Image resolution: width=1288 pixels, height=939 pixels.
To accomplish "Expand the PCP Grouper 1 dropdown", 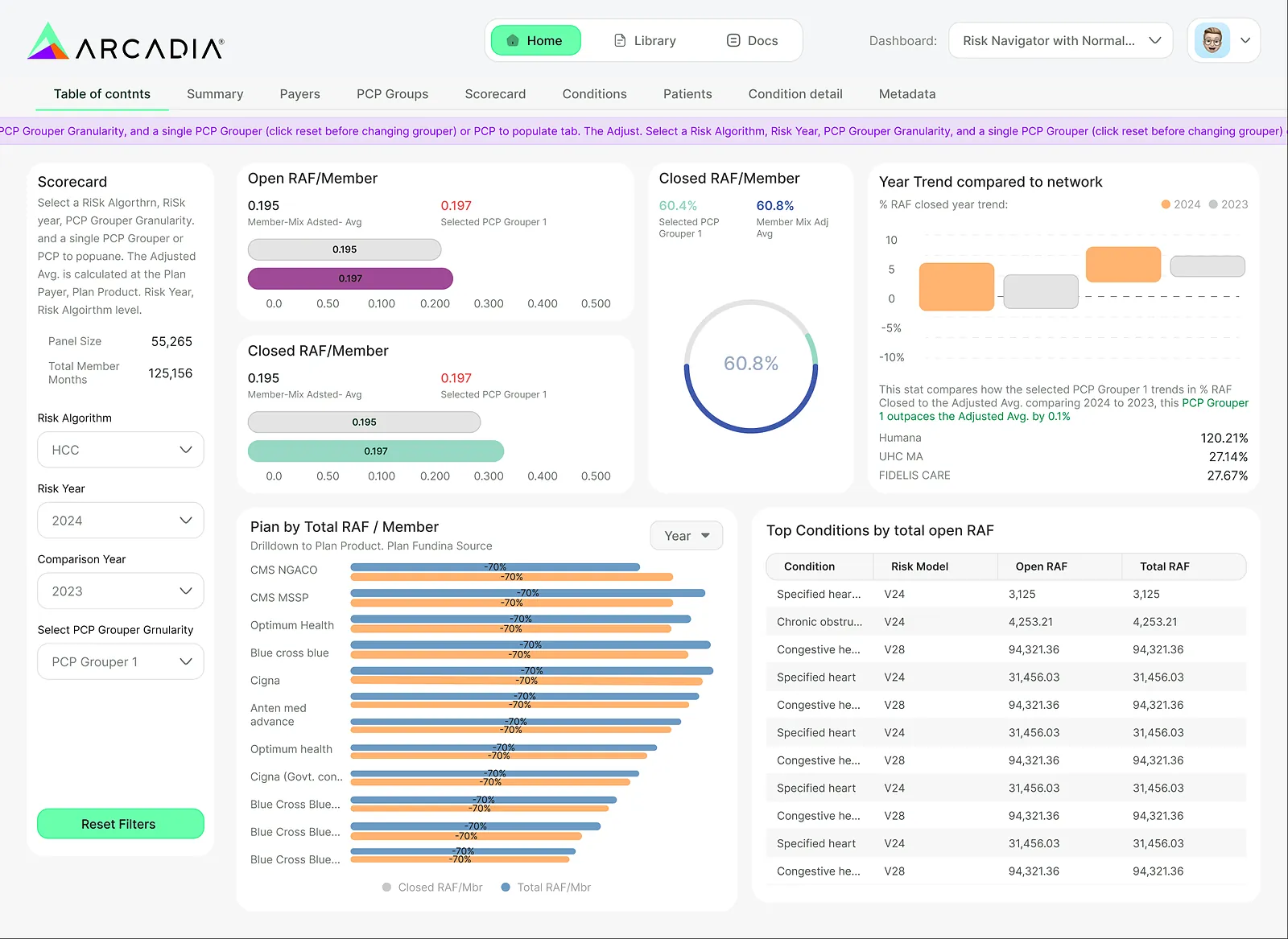I will (x=121, y=661).
